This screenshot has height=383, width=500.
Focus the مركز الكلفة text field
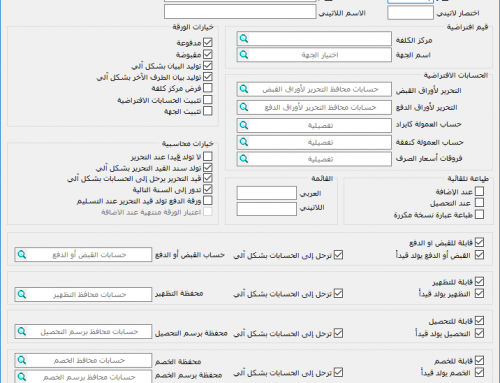pos(314,39)
